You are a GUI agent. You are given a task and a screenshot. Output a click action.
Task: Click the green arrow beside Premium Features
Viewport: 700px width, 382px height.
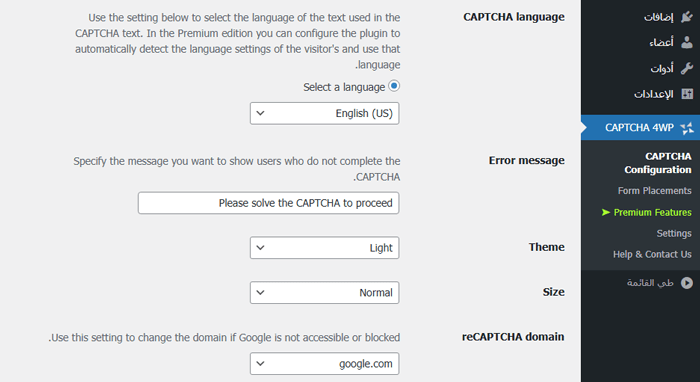(605, 212)
